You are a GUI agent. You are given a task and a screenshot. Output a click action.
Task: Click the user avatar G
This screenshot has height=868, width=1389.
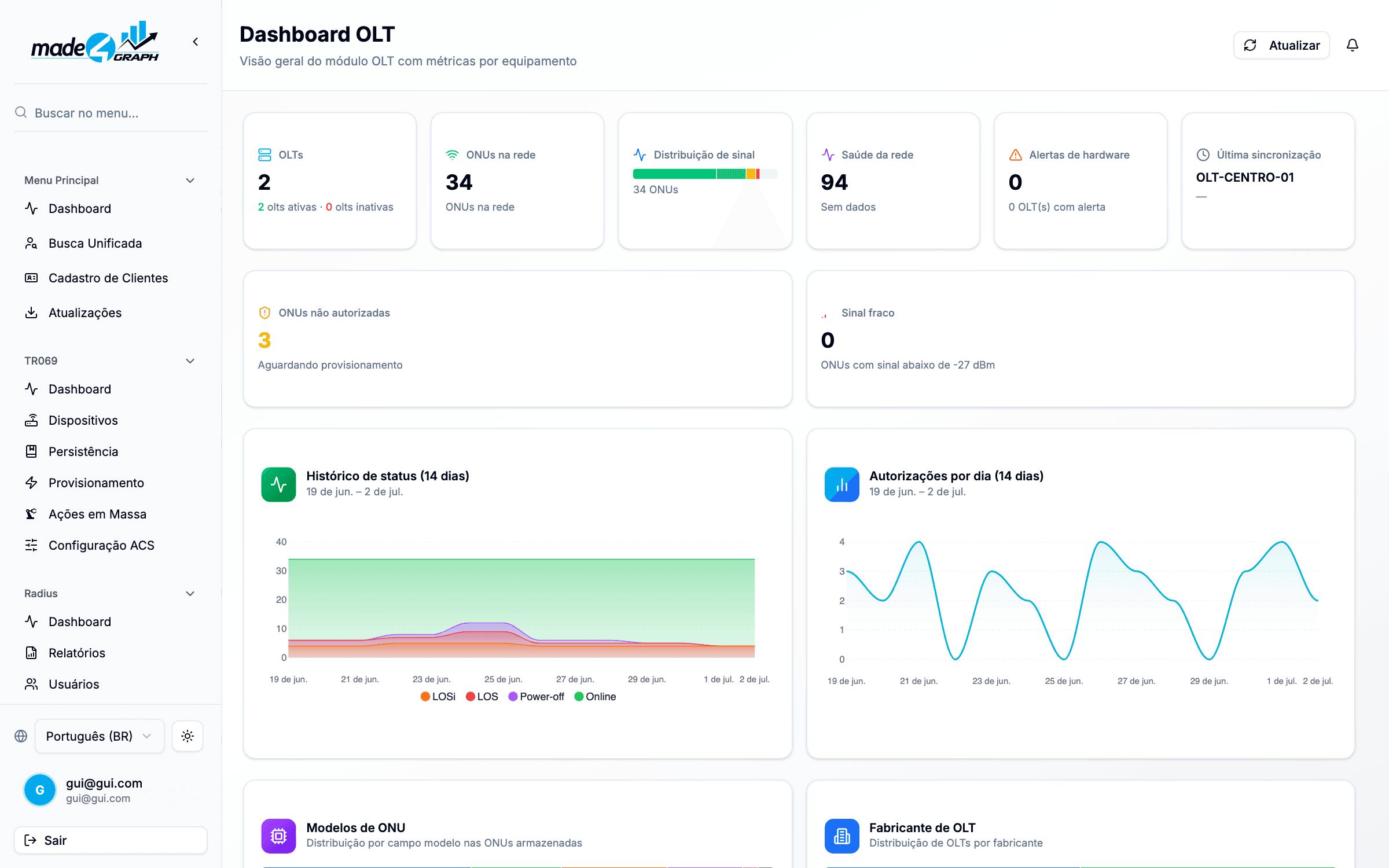tap(40, 790)
